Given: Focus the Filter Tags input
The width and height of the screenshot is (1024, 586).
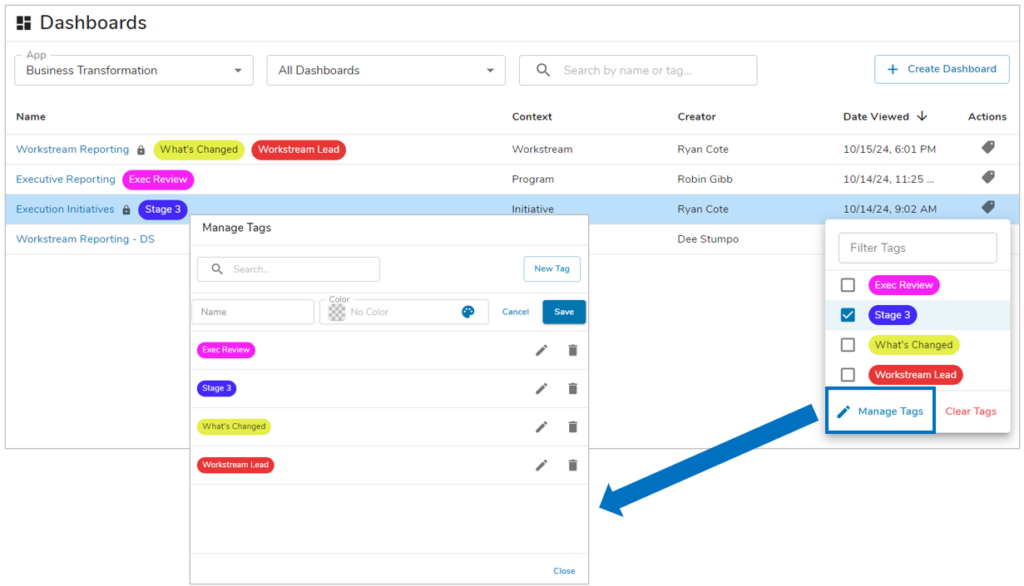Looking at the screenshot, I should 918,248.
